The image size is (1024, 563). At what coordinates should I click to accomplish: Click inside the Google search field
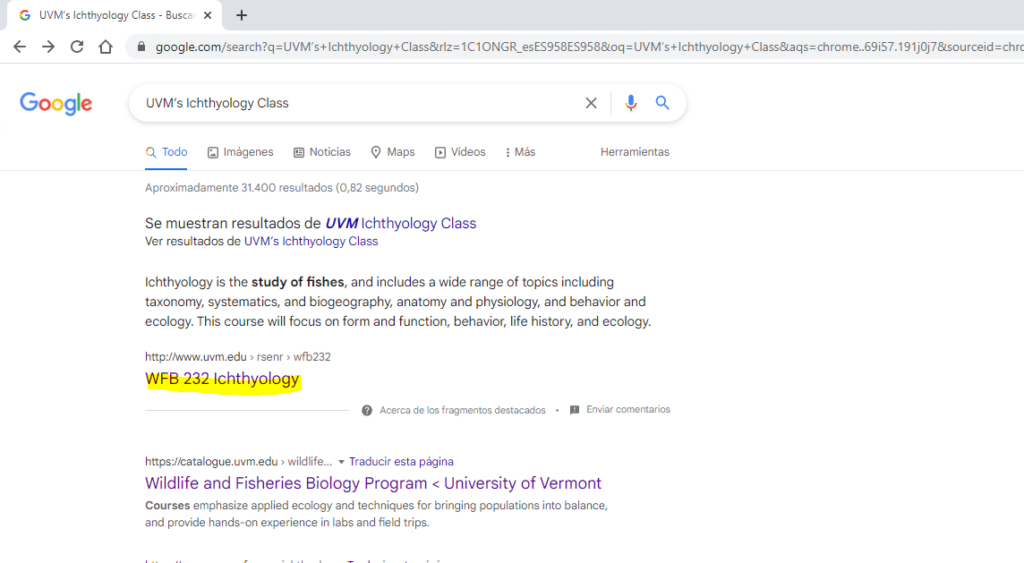point(350,103)
